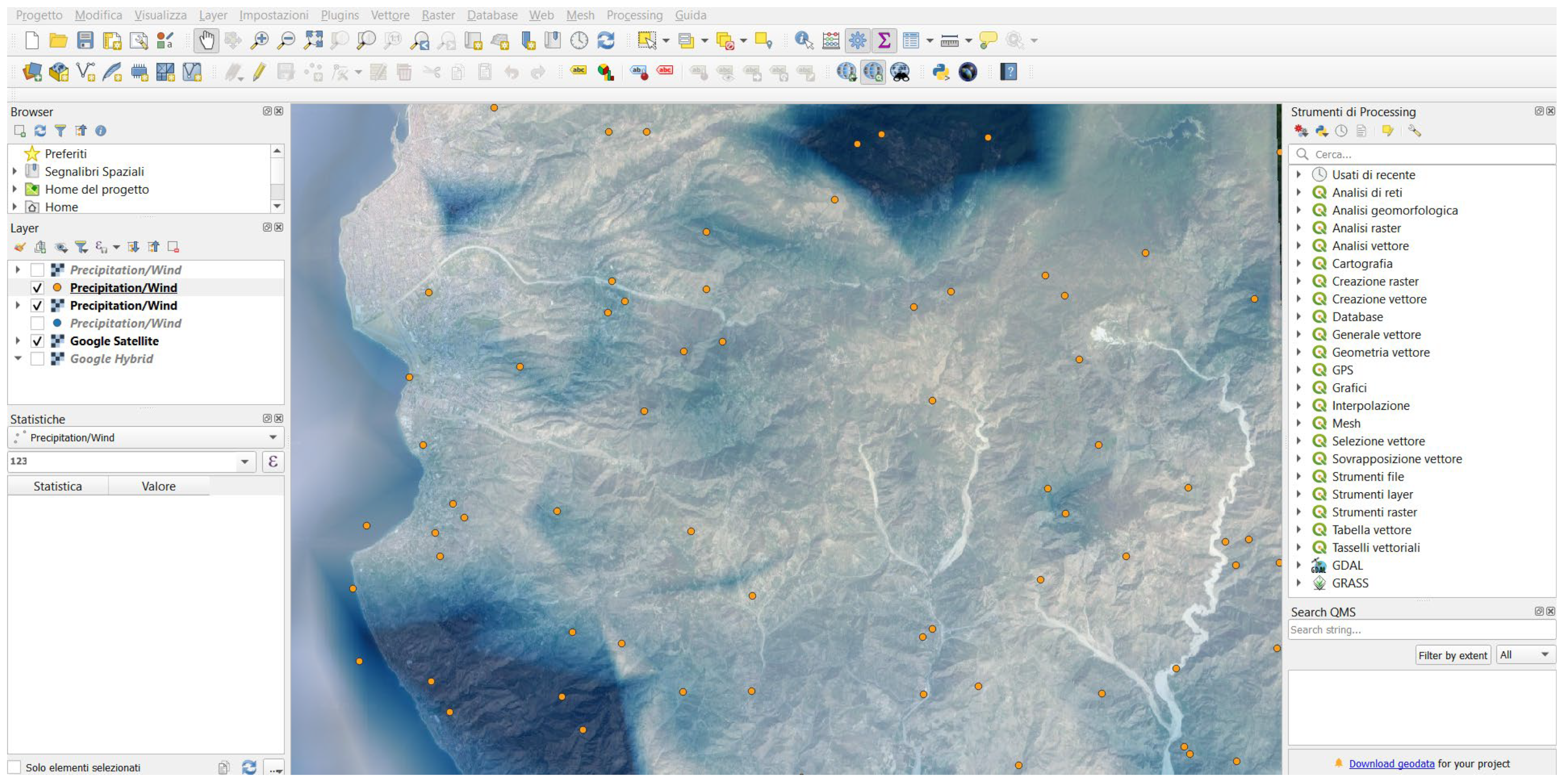Click the Statistical Summary sigma icon

tap(884, 41)
